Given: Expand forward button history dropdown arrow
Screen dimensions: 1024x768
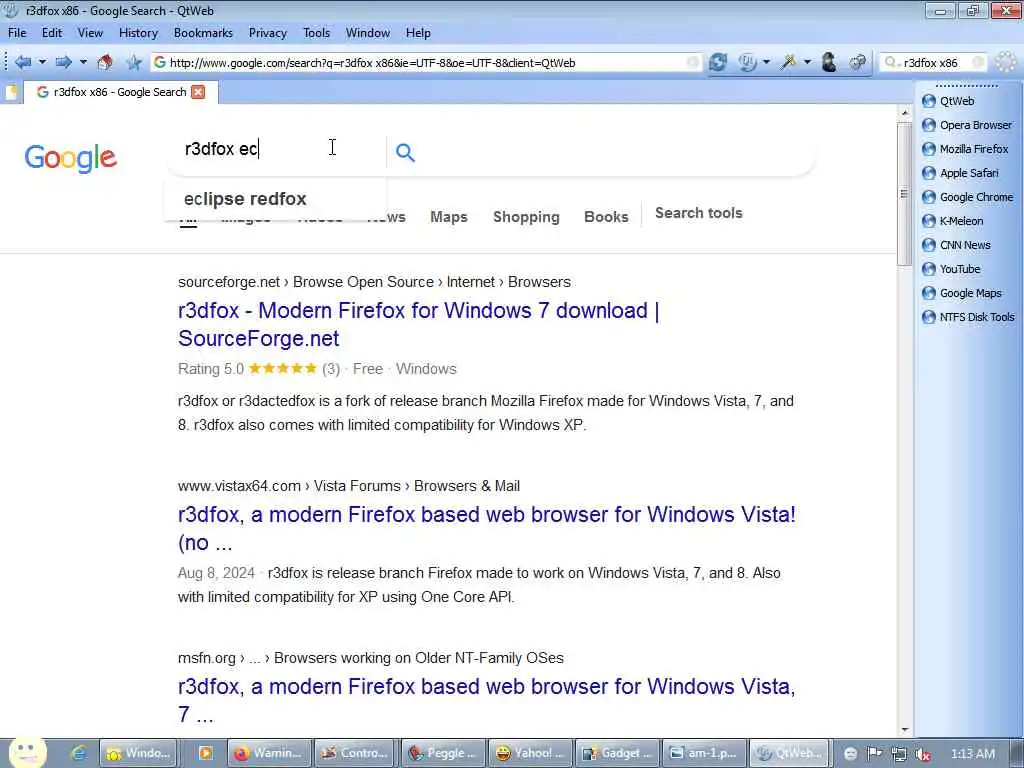Looking at the screenshot, I should (83, 62).
